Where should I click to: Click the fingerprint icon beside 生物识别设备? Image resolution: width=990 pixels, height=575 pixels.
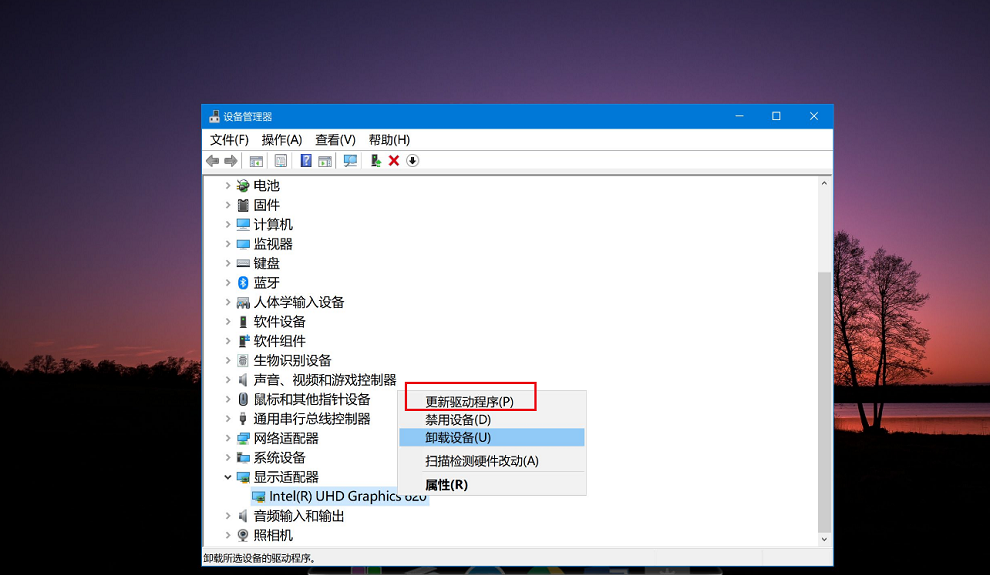click(x=243, y=360)
